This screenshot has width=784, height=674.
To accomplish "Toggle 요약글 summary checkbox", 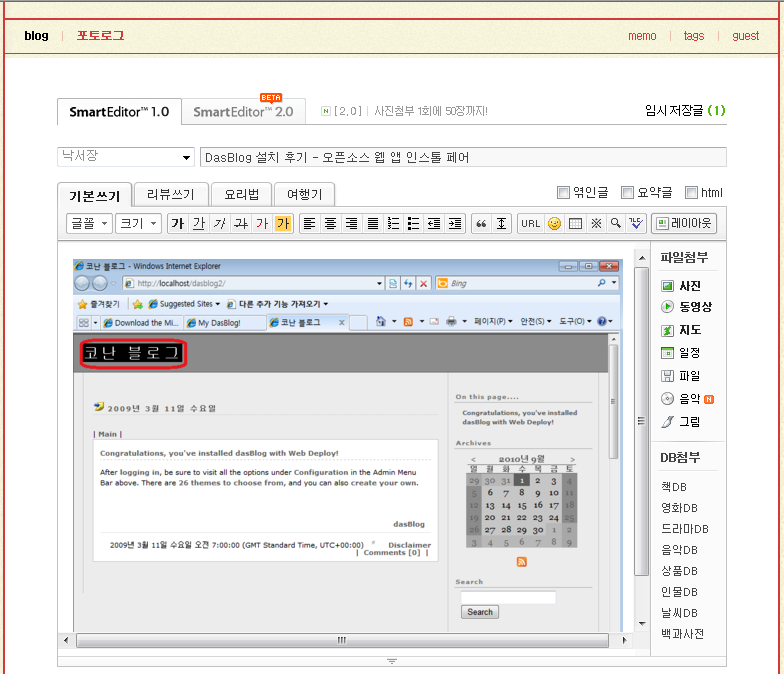I will (628, 192).
